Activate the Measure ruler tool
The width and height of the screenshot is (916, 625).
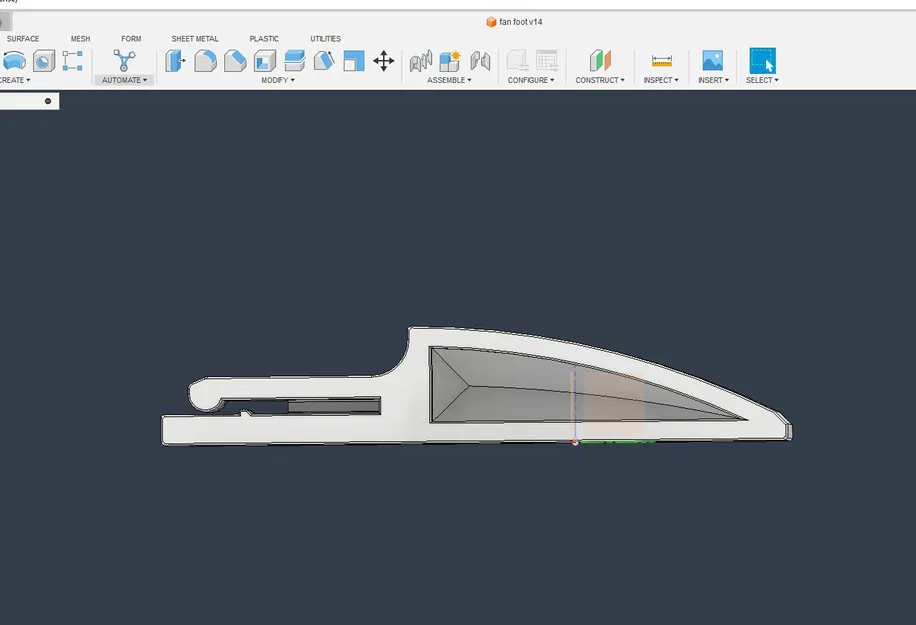[x=661, y=61]
